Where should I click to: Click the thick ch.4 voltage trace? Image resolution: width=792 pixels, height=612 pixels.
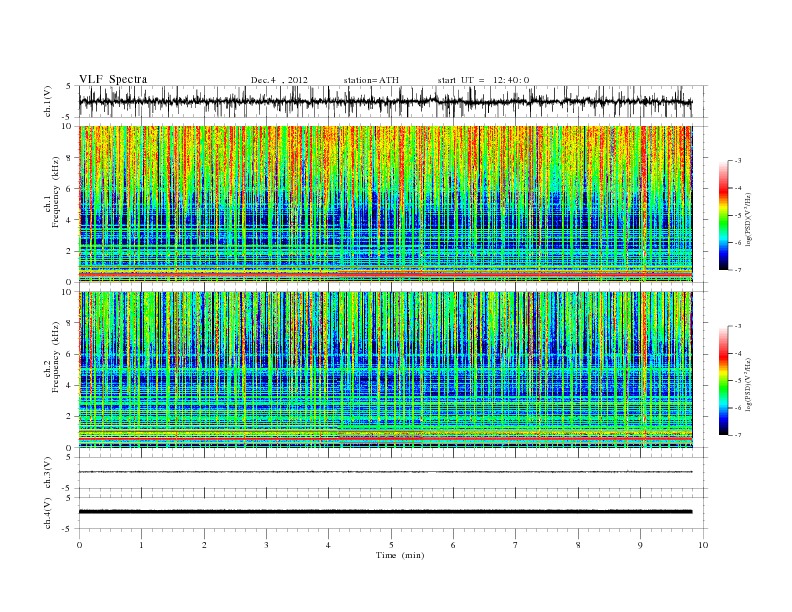click(x=385, y=512)
